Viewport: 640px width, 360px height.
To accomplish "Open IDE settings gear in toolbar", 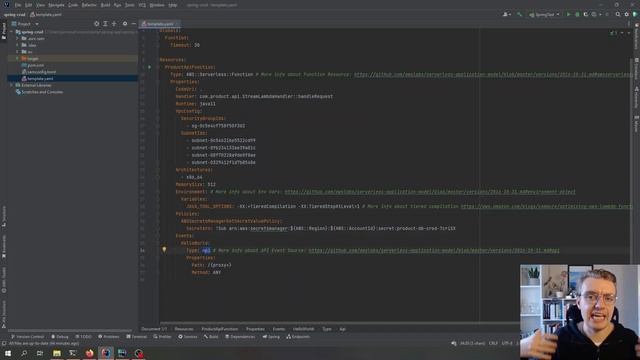I will (627, 14).
